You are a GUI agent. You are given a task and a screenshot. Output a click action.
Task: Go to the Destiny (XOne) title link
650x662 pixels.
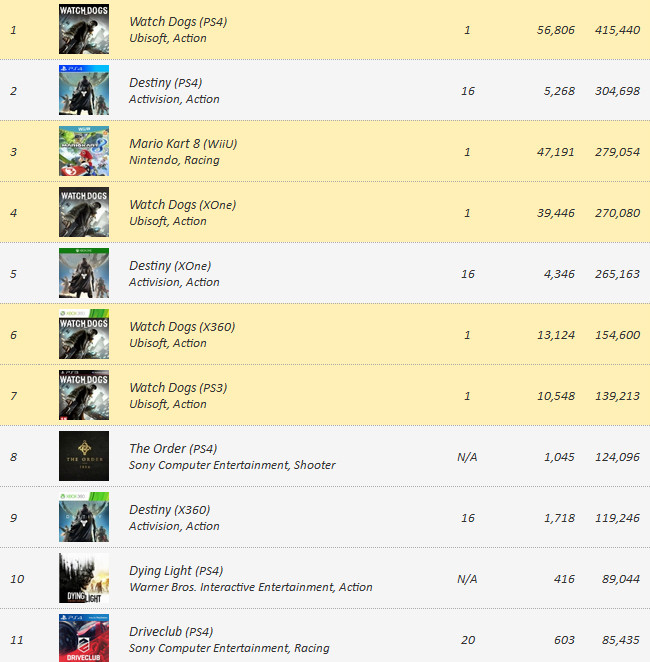(x=170, y=266)
